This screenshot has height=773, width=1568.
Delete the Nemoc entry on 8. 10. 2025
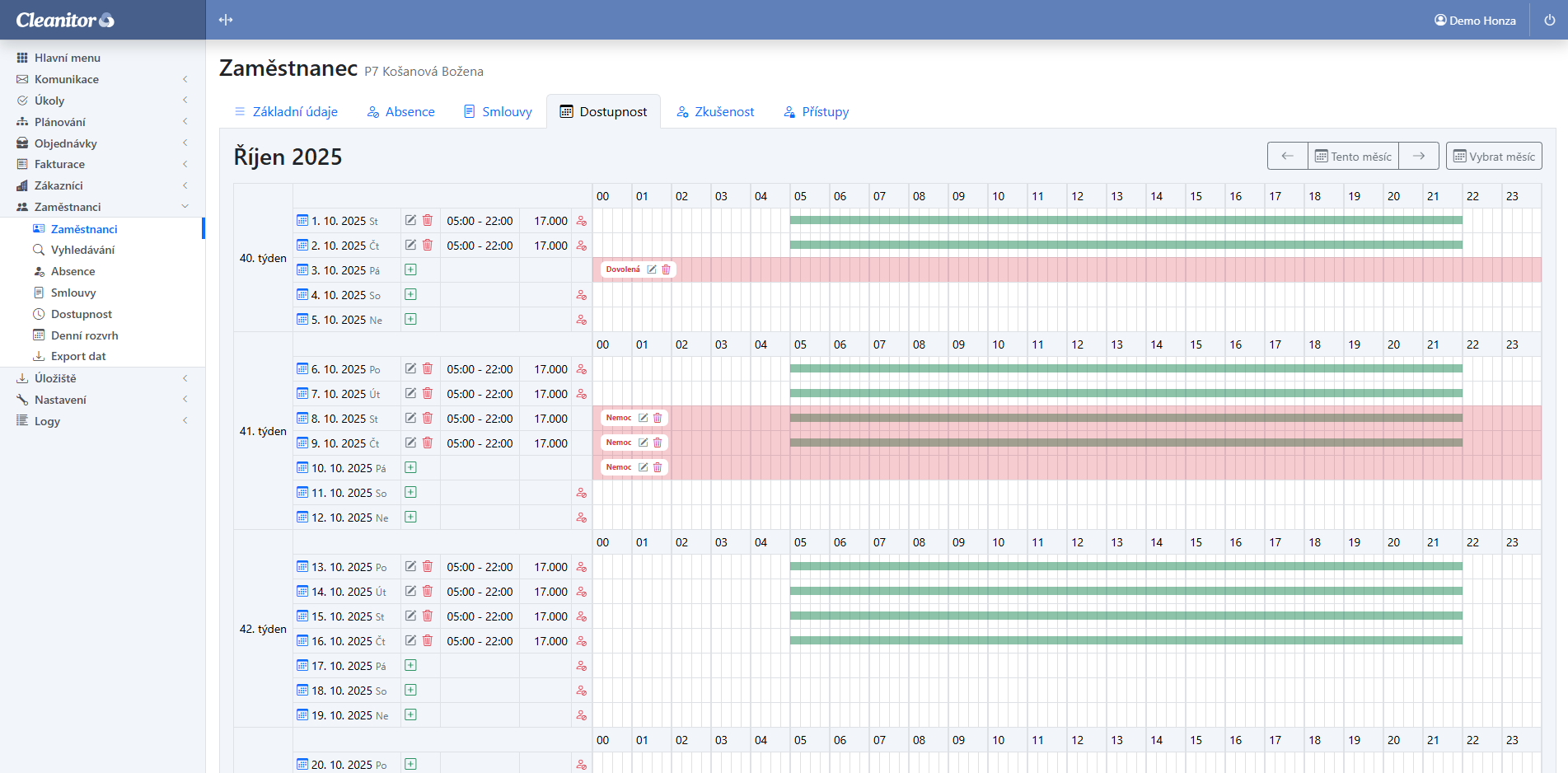(x=658, y=418)
